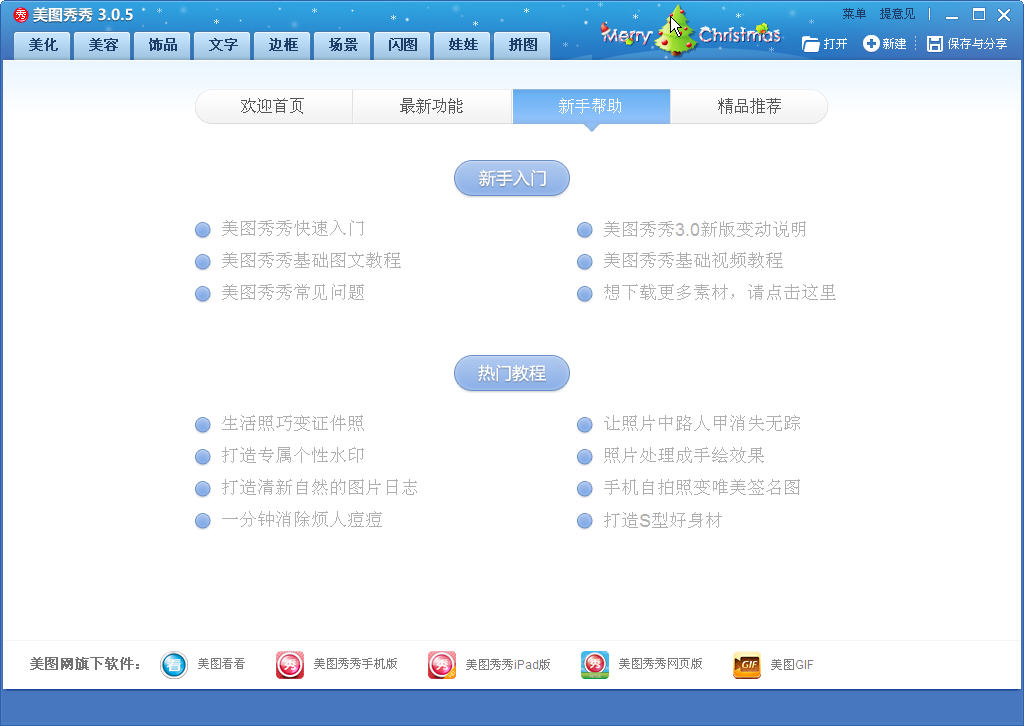Open tutorial 打造专属个性水印
Viewport: 1024px width, 726px height.
point(293,455)
